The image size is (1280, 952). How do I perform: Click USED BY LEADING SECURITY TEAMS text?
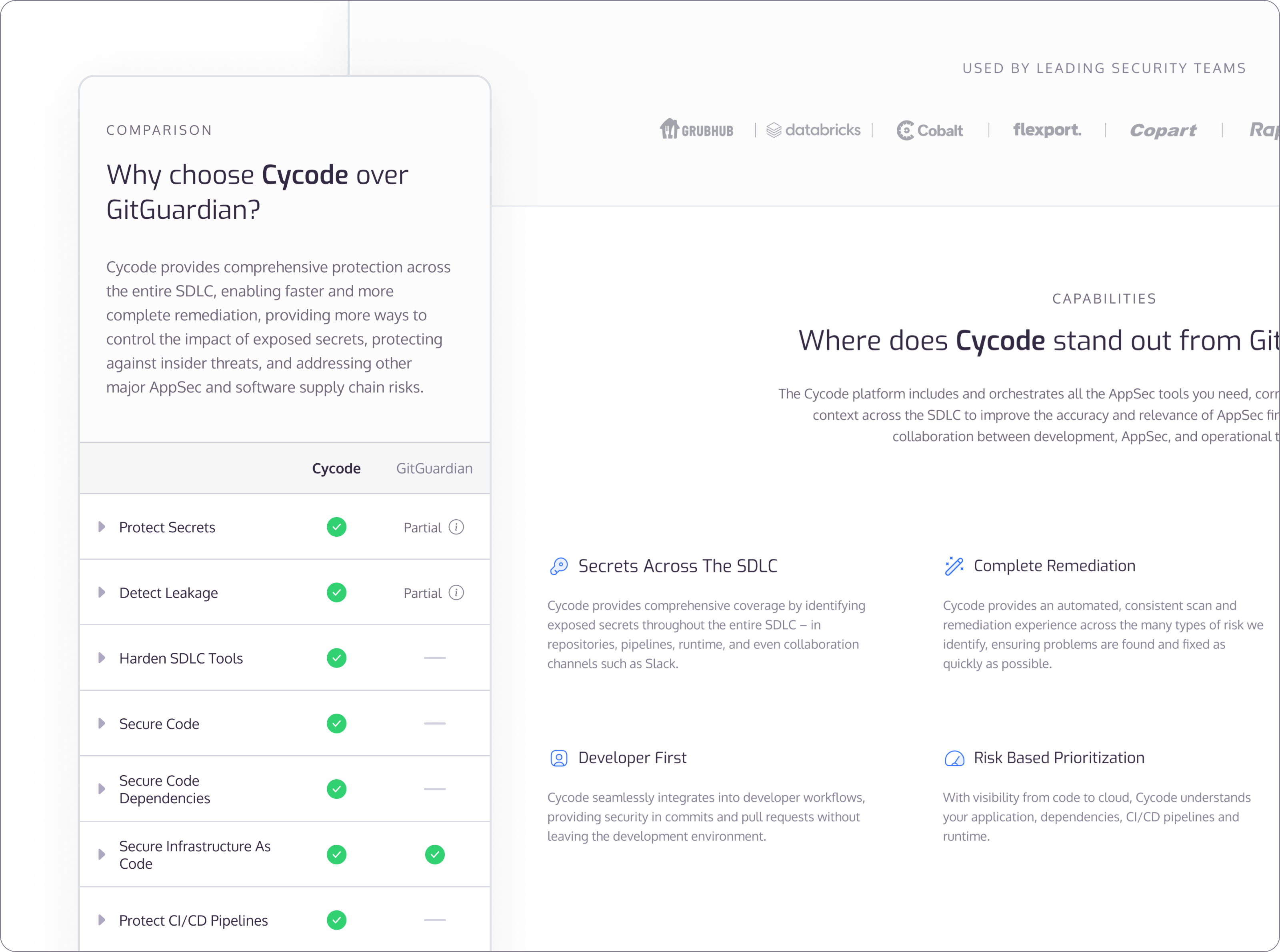pos(1104,68)
